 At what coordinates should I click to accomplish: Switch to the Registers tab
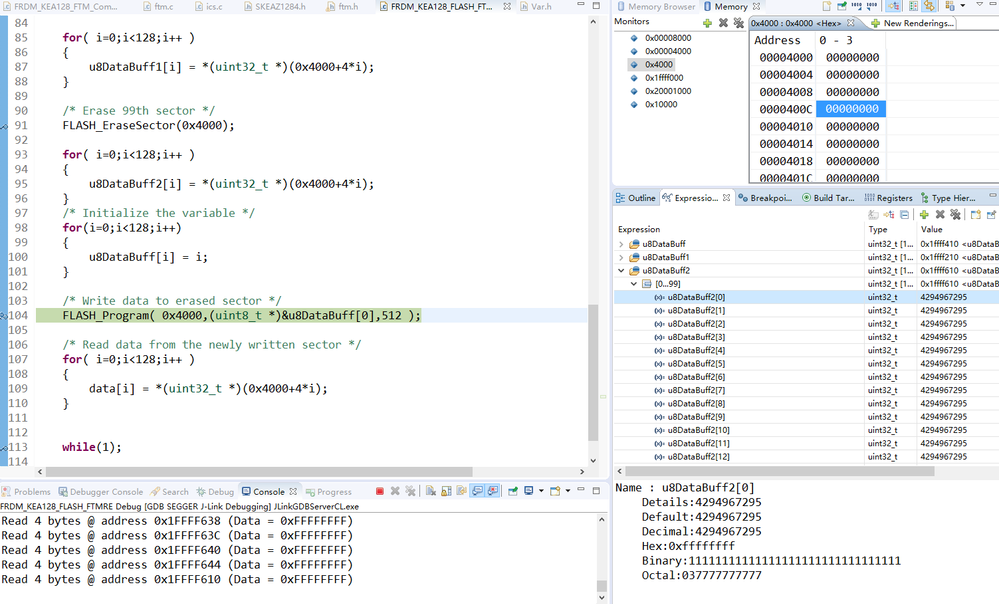tap(889, 198)
